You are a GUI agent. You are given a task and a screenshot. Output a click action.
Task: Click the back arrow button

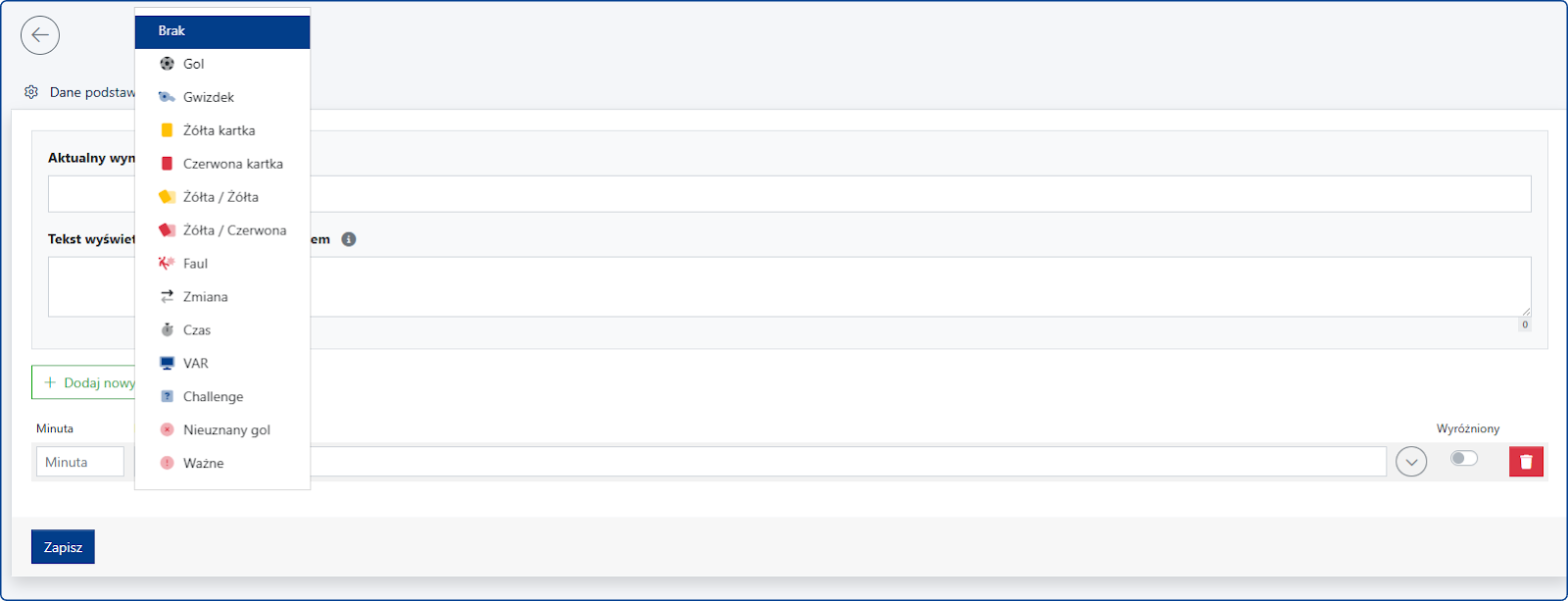[x=40, y=35]
